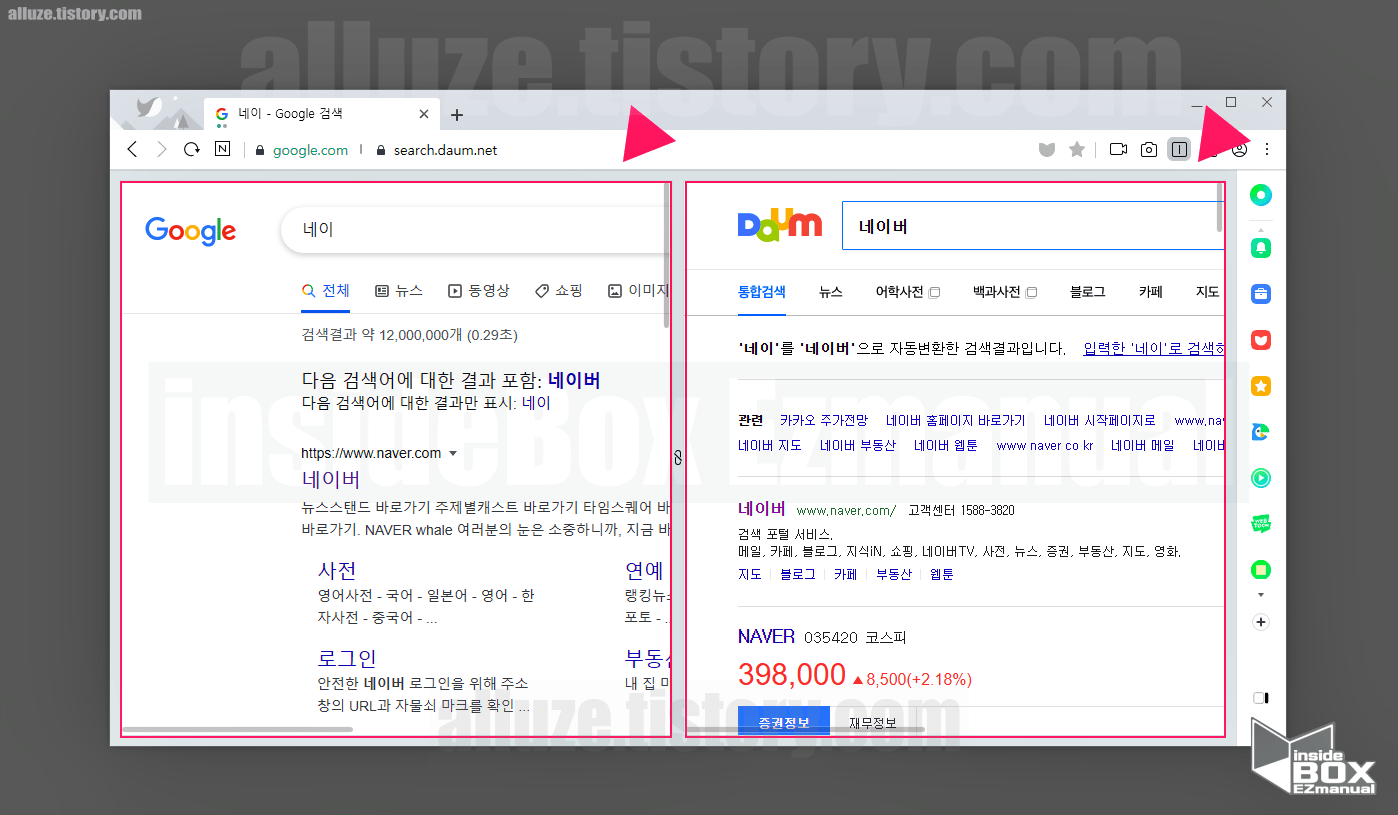
Task: Click the google.com address in URL bar
Action: [310, 150]
